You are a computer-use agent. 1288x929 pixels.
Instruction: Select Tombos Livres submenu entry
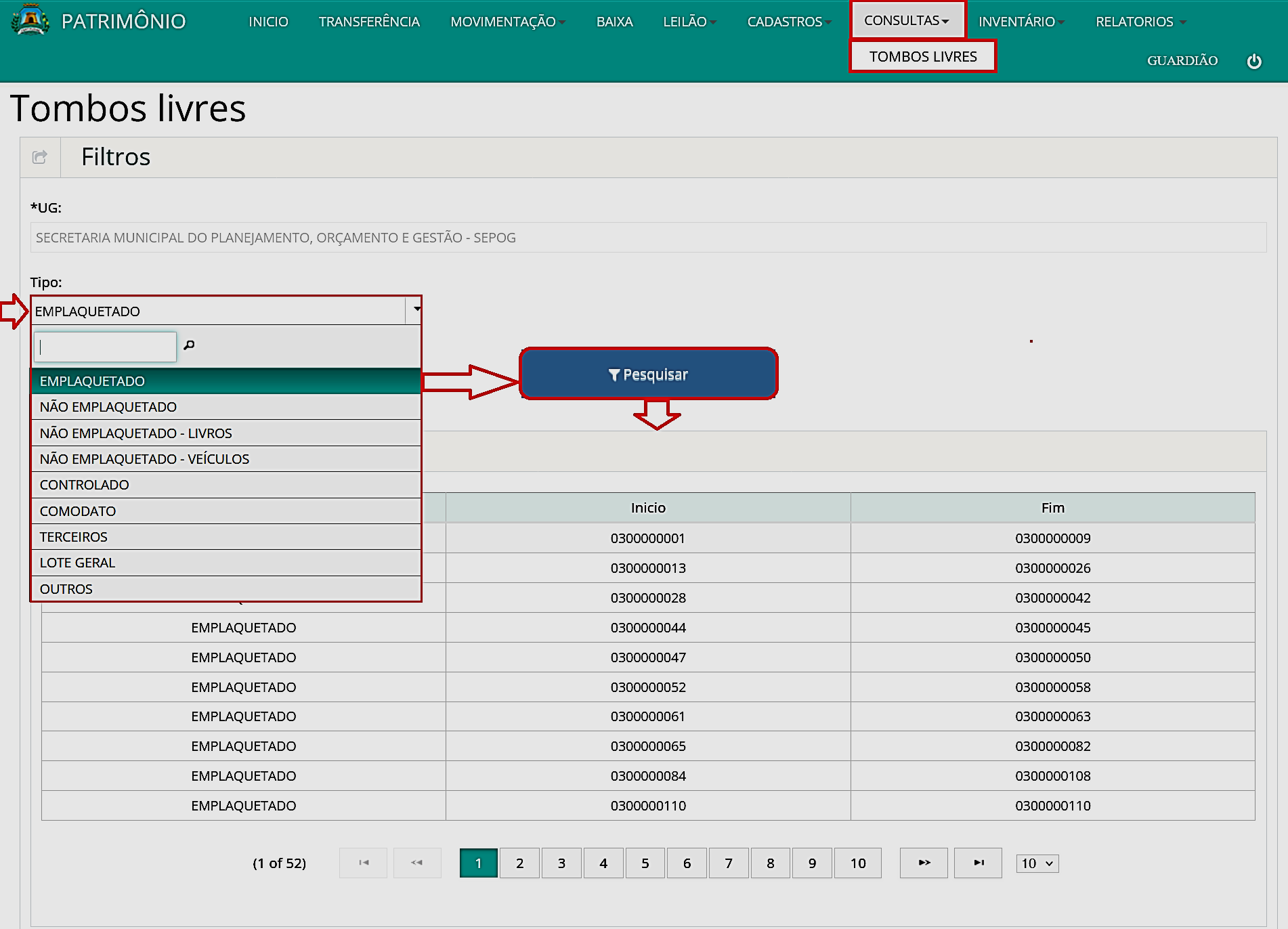pos(923,56)
